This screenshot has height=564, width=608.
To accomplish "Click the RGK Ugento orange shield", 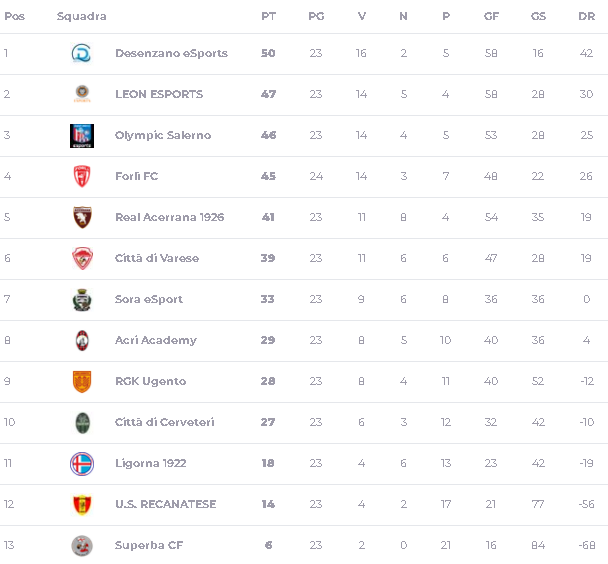I will tap(82, 381).
